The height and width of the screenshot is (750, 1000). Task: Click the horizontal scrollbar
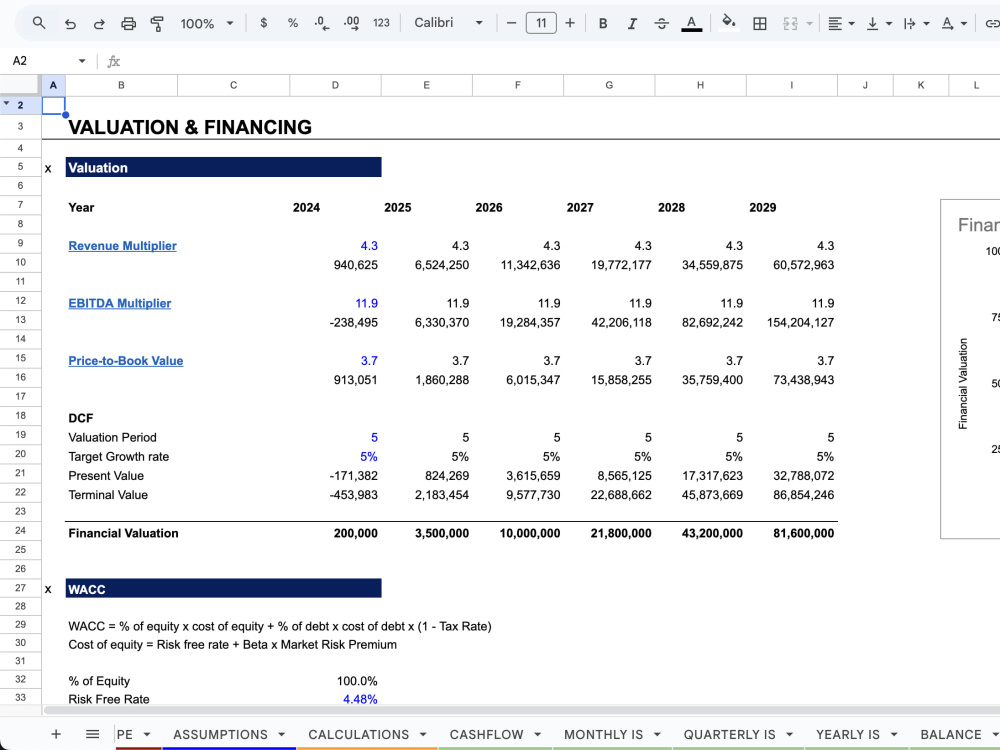(521, 710)
